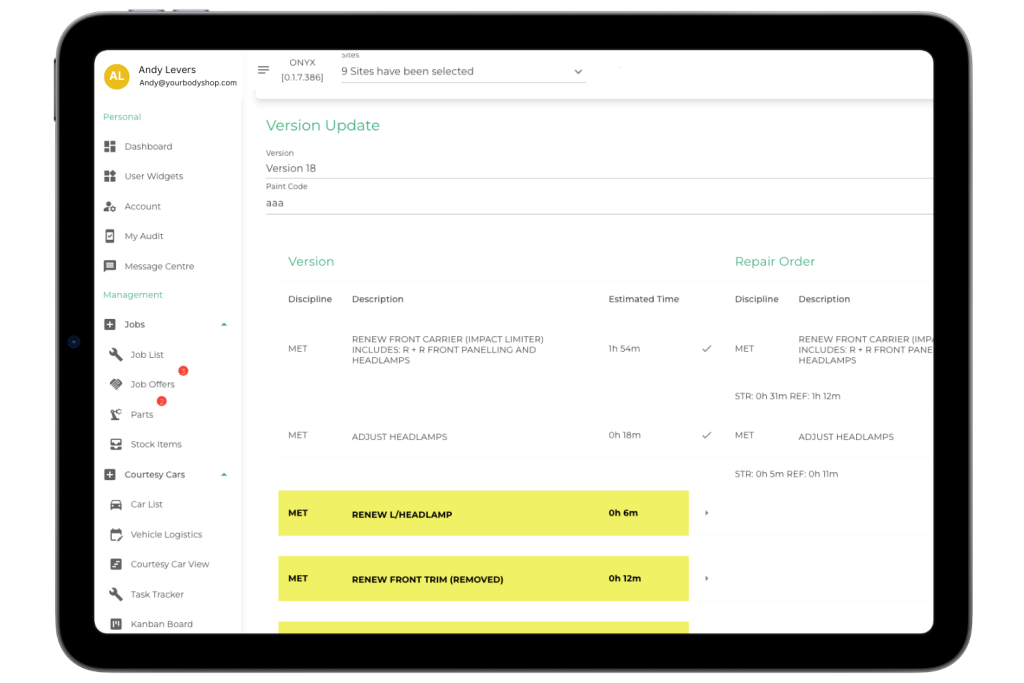Open Message Centre

tap(159, 266)
